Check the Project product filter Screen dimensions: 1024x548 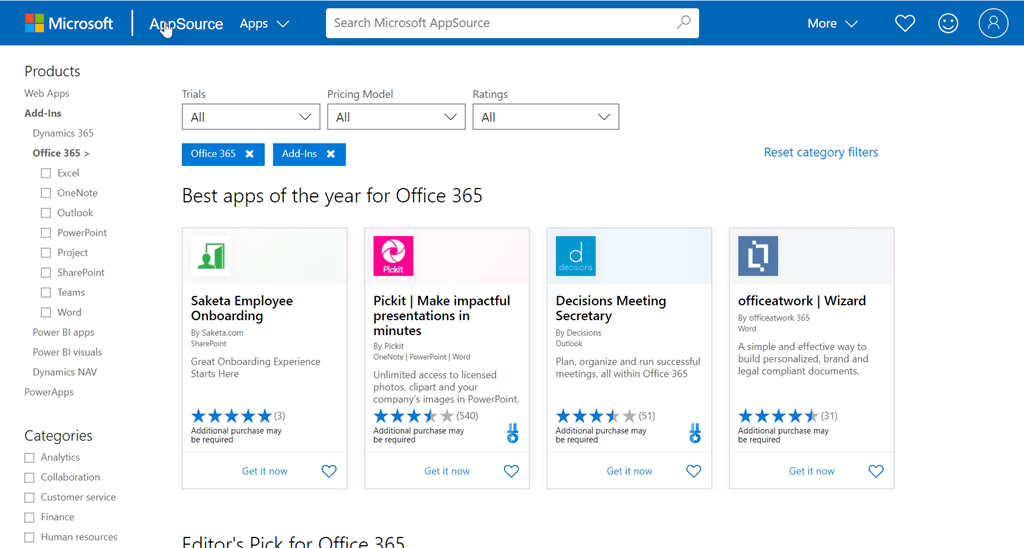pos(46,253)
